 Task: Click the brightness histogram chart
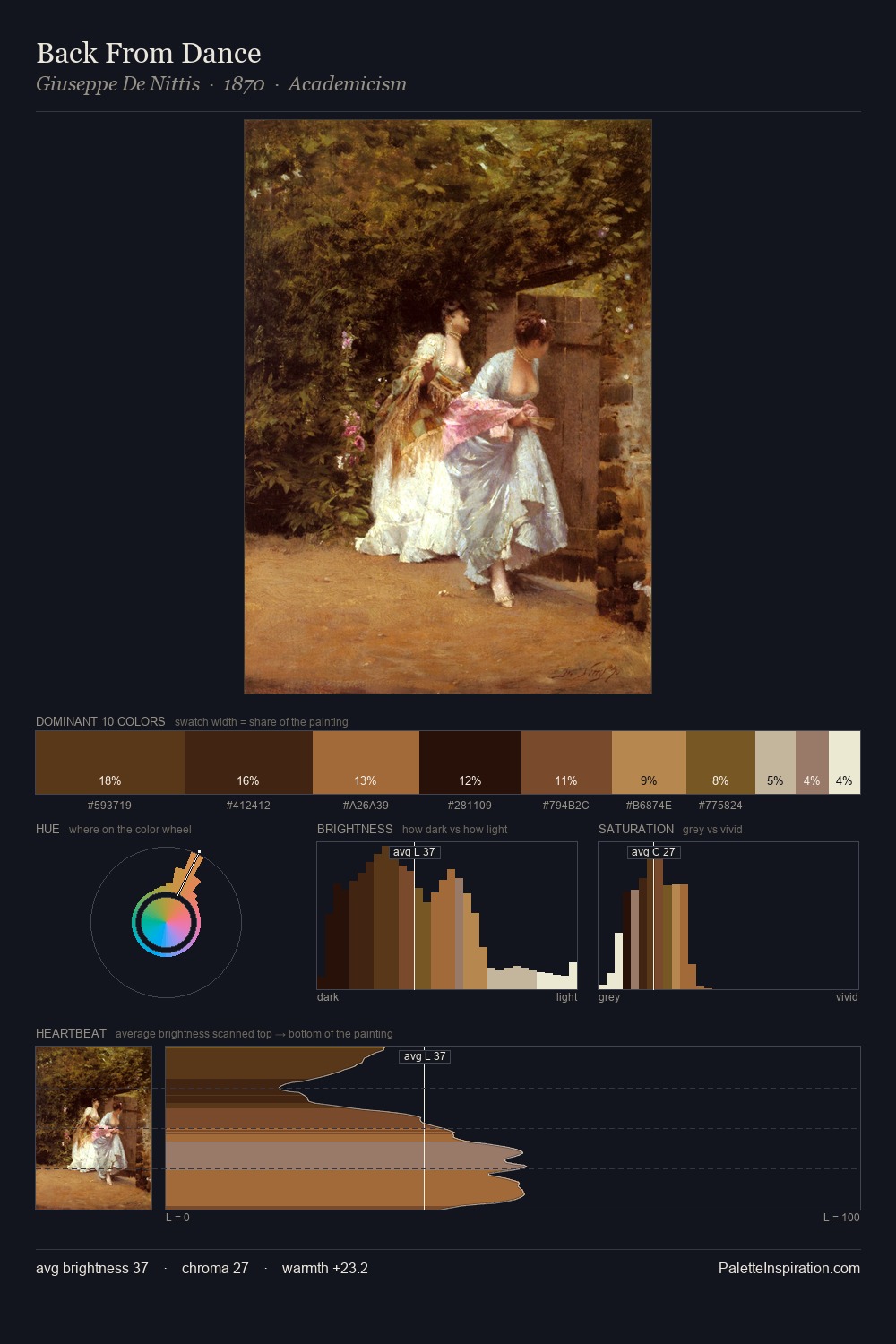coord(447,915)
